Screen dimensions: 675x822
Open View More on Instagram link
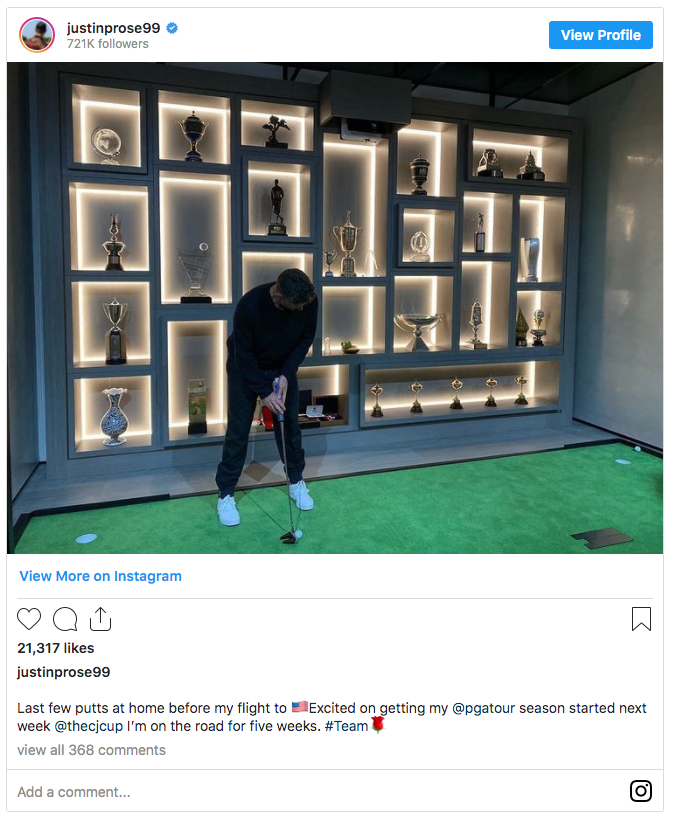click(x=101, y=576)
